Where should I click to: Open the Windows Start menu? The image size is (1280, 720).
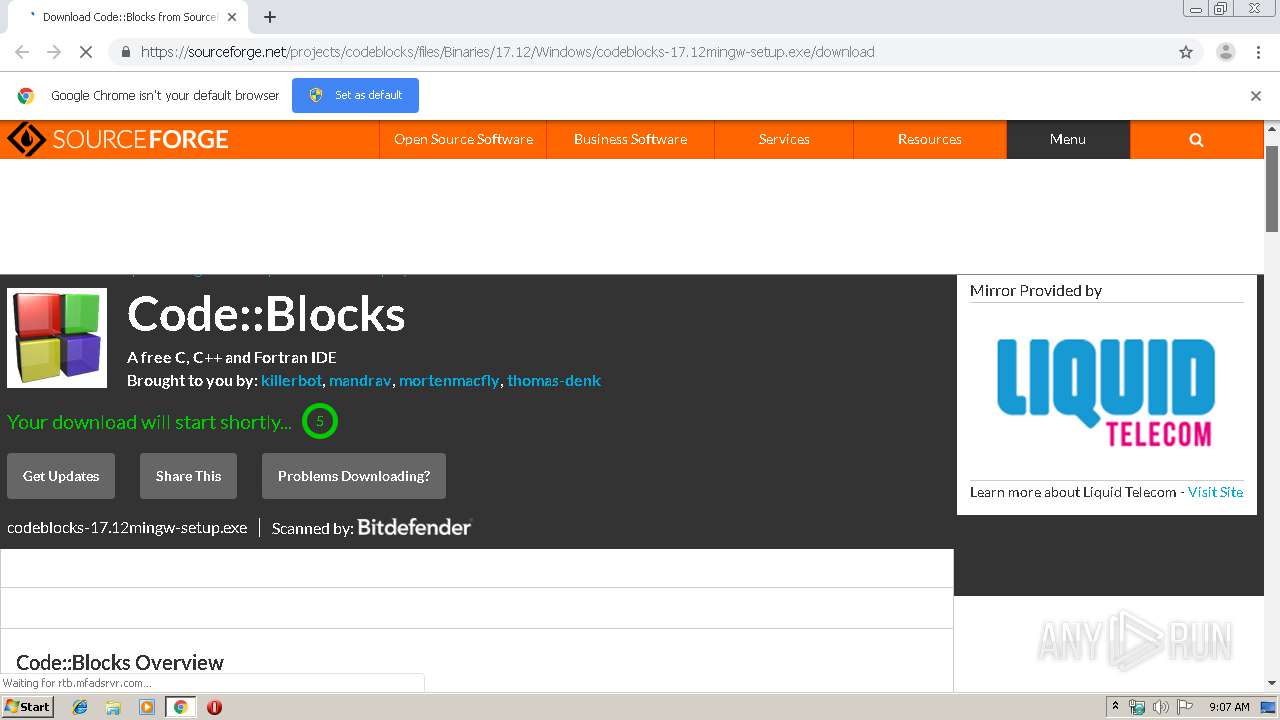(x=27, y=707)
